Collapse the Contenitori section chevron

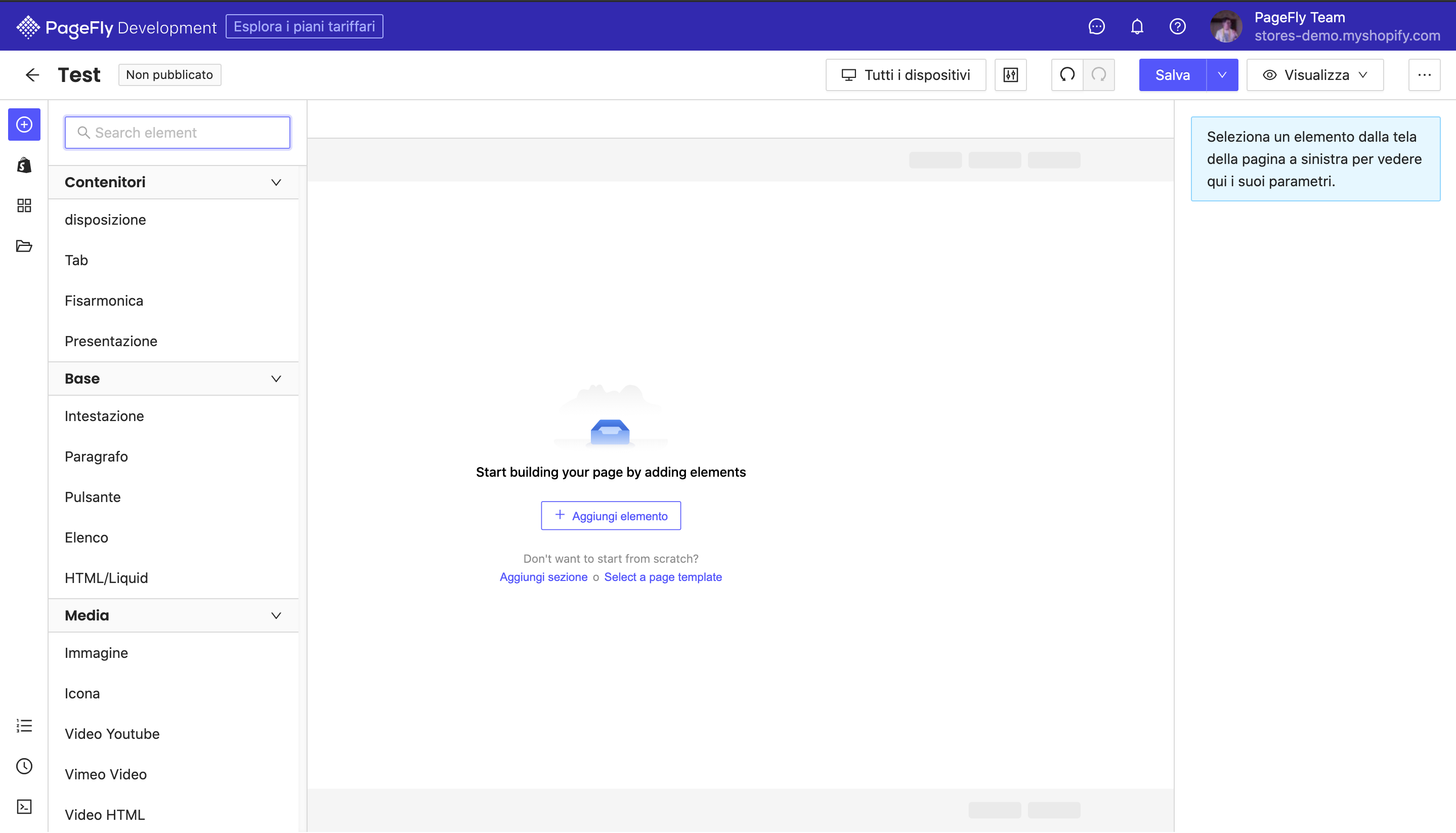[276, 183]
